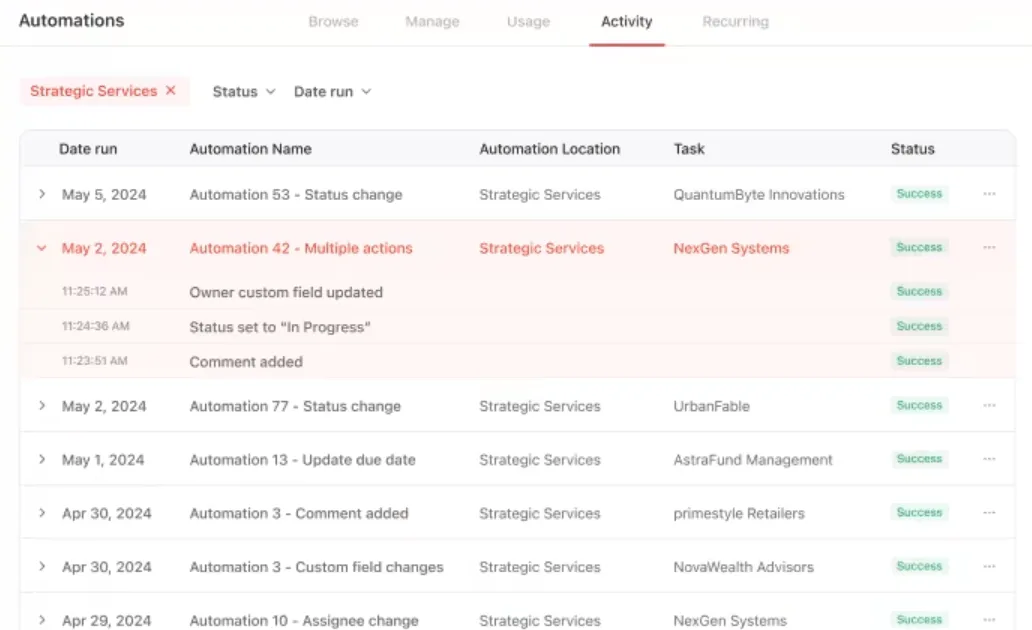Expand the Automation 13 Update due date row
Image resolution: width=1032 pixels, height=630 pixels.
tap(41, 459)
